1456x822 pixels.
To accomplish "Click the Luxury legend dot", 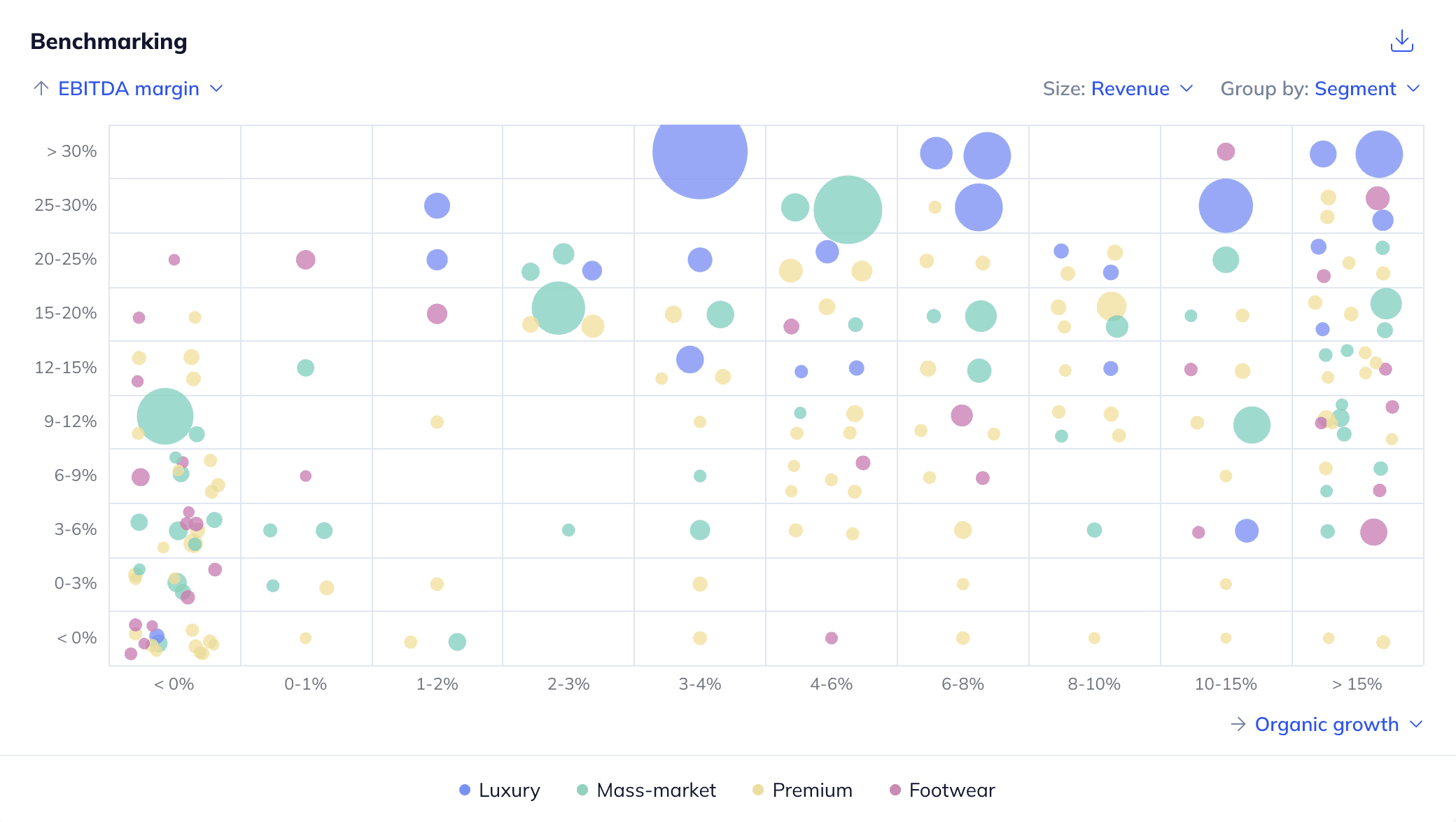I will 464,790.
